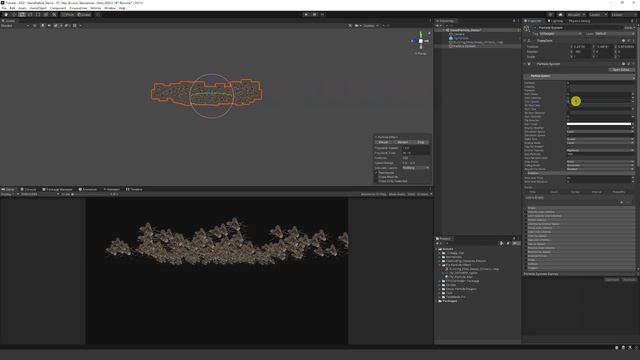Toggle the Resimulate checkbox
The width and height of the screenshot is (640, 360).
(x=376, y=173)
